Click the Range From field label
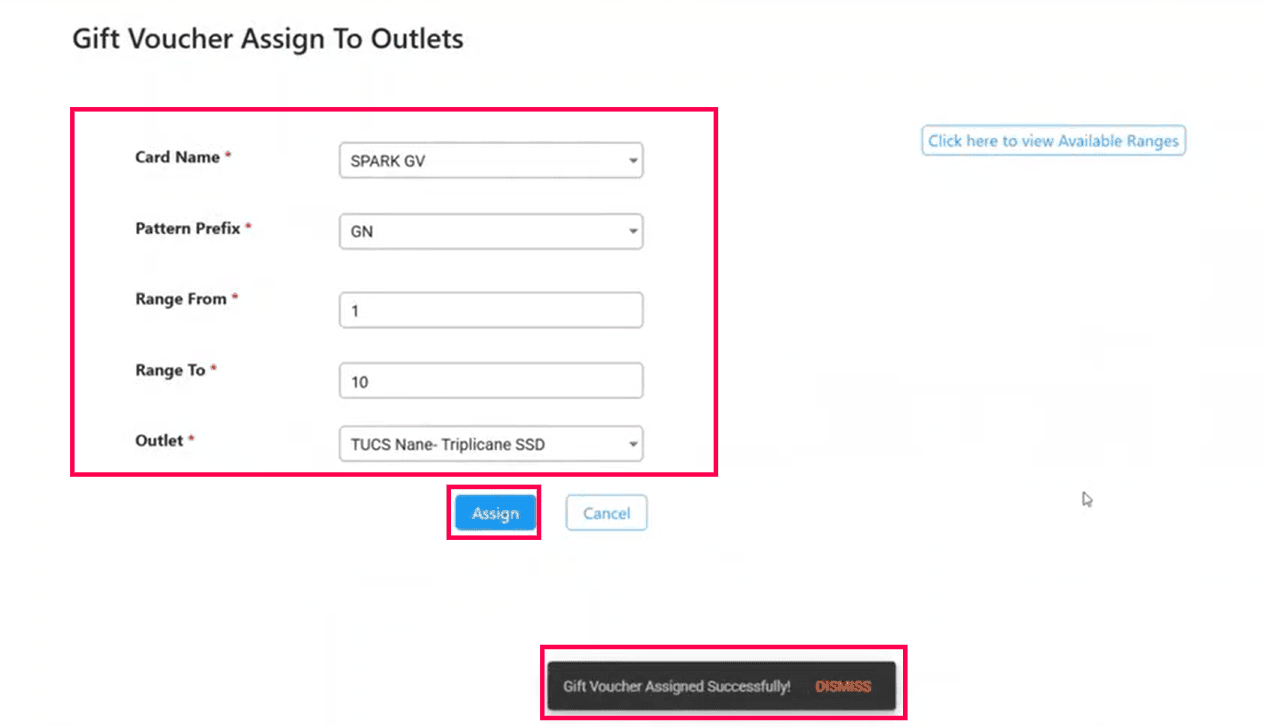1265x727 pixels. [x=180, y=299]
